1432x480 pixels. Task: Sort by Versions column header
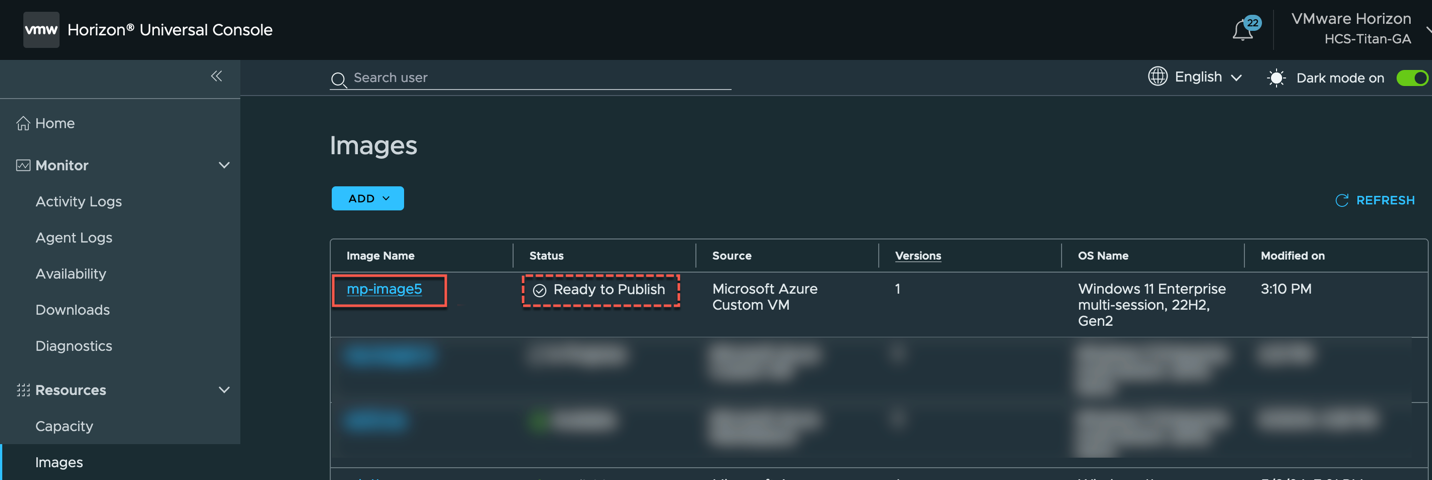(917, 256)
